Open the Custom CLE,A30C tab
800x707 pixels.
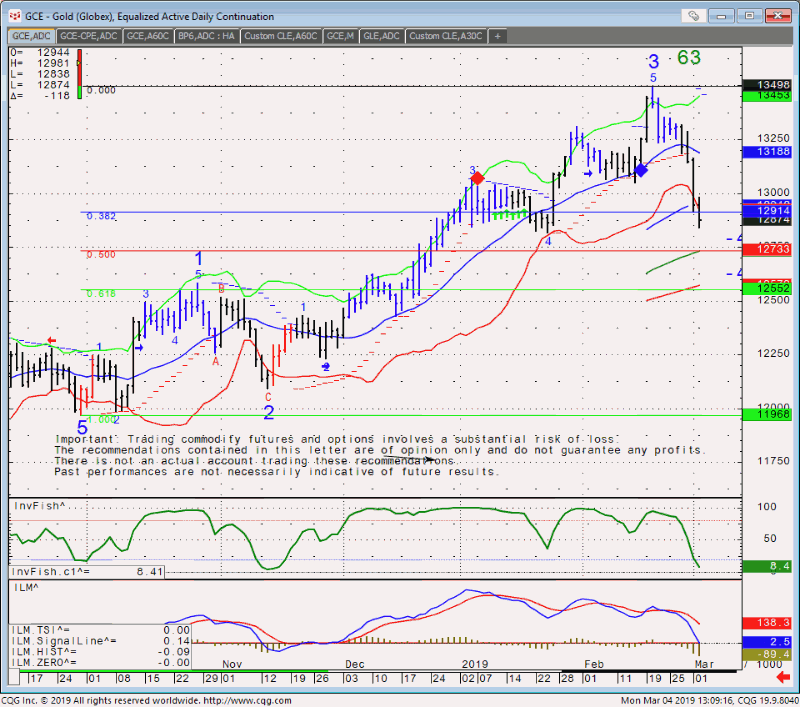click(445, 36)
